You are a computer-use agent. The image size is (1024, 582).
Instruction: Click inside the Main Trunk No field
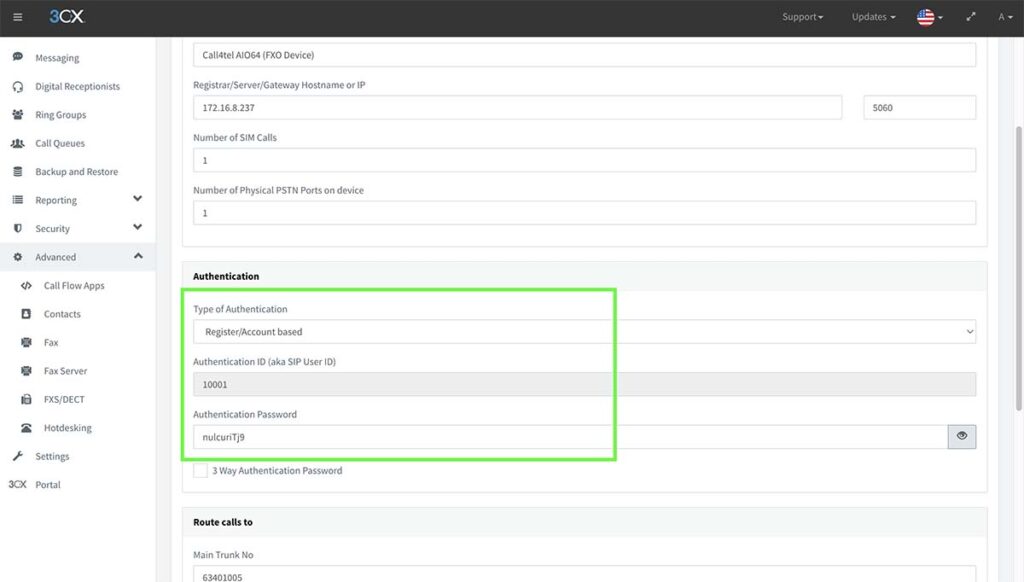[x=585, y=577]
